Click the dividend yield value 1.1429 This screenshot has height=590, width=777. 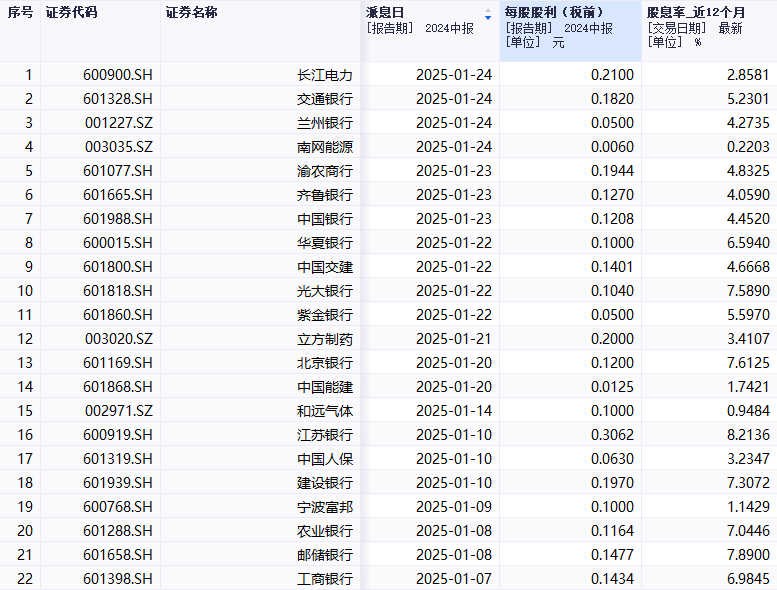(748, 507)
